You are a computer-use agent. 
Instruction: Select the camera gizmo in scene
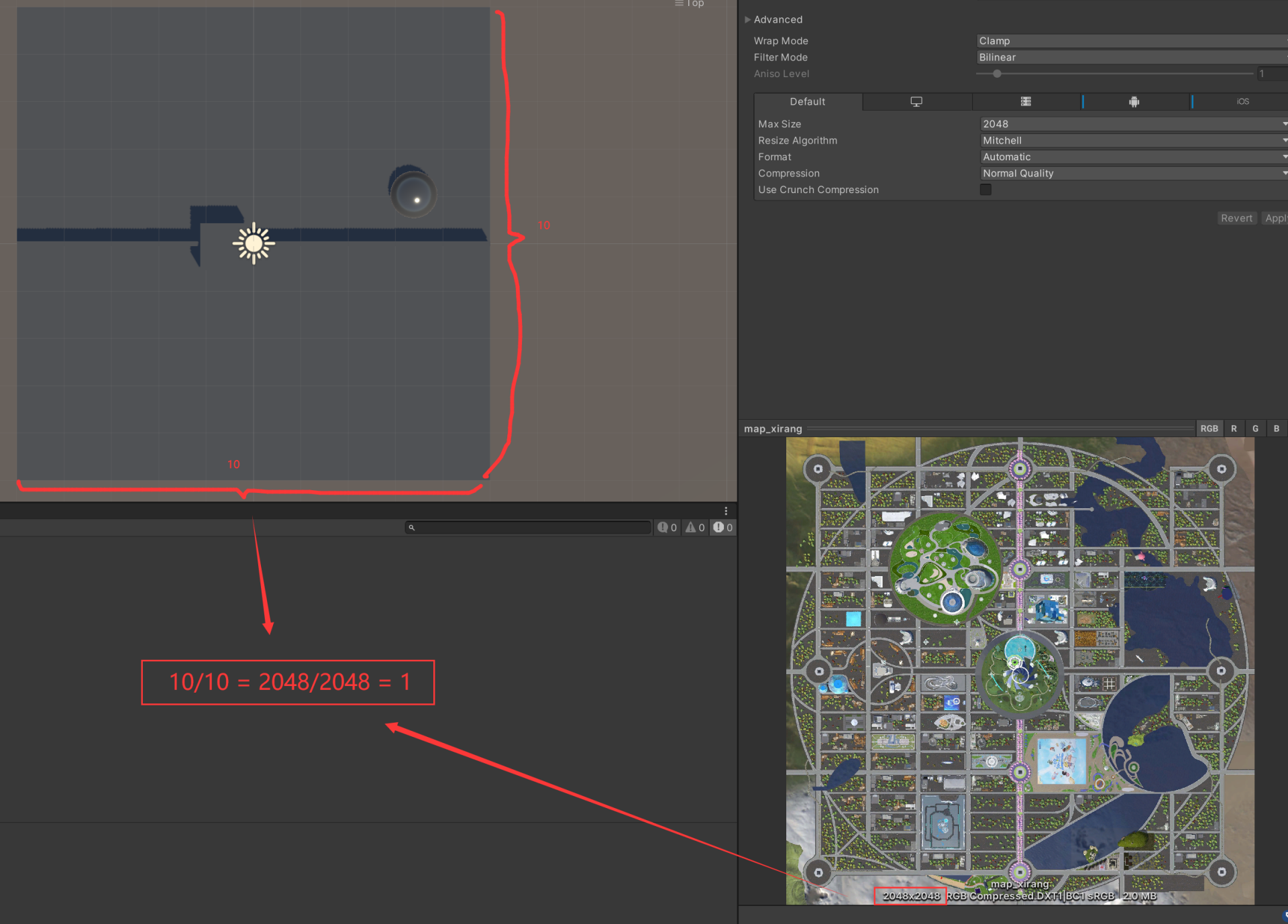coord(413,194)
